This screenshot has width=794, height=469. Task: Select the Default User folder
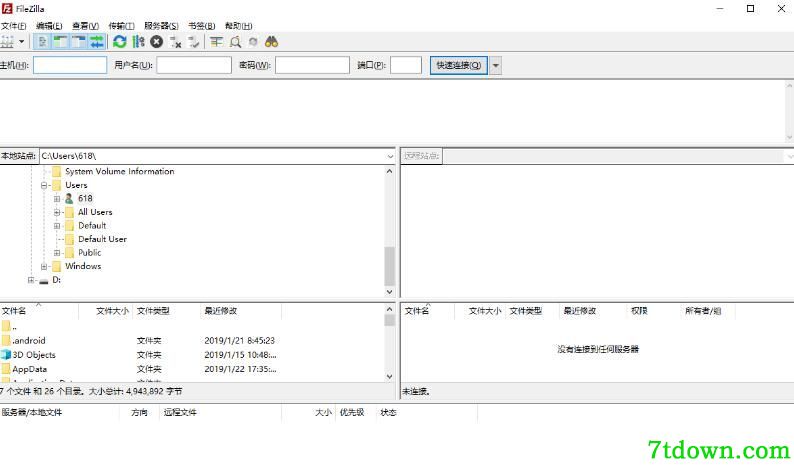[102, 239]
